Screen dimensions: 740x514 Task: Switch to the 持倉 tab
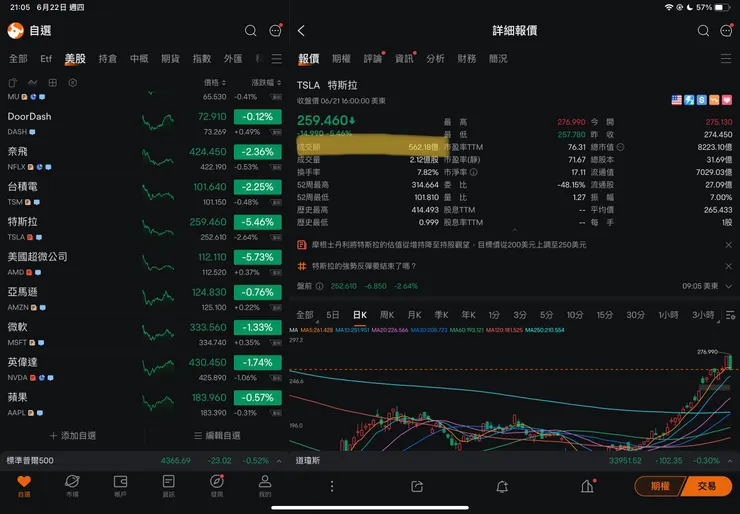click(x=108, y=59)
